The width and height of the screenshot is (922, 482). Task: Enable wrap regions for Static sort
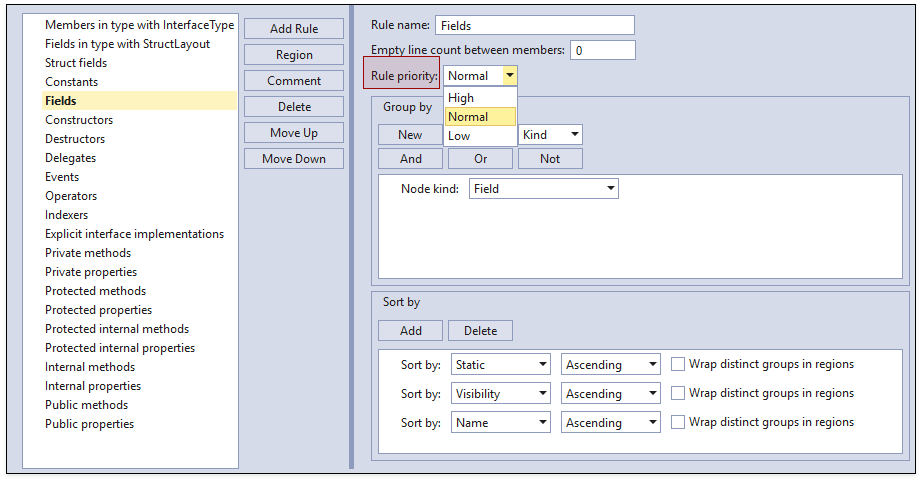click(x=678, y=365)
